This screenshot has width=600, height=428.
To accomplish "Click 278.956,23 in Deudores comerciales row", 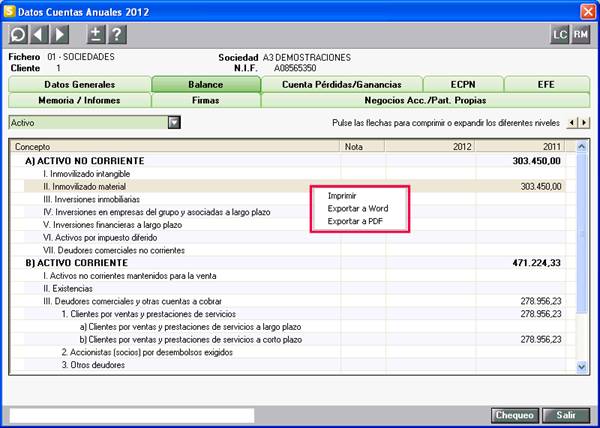I will pyautogui.click(x=541, y=301).
